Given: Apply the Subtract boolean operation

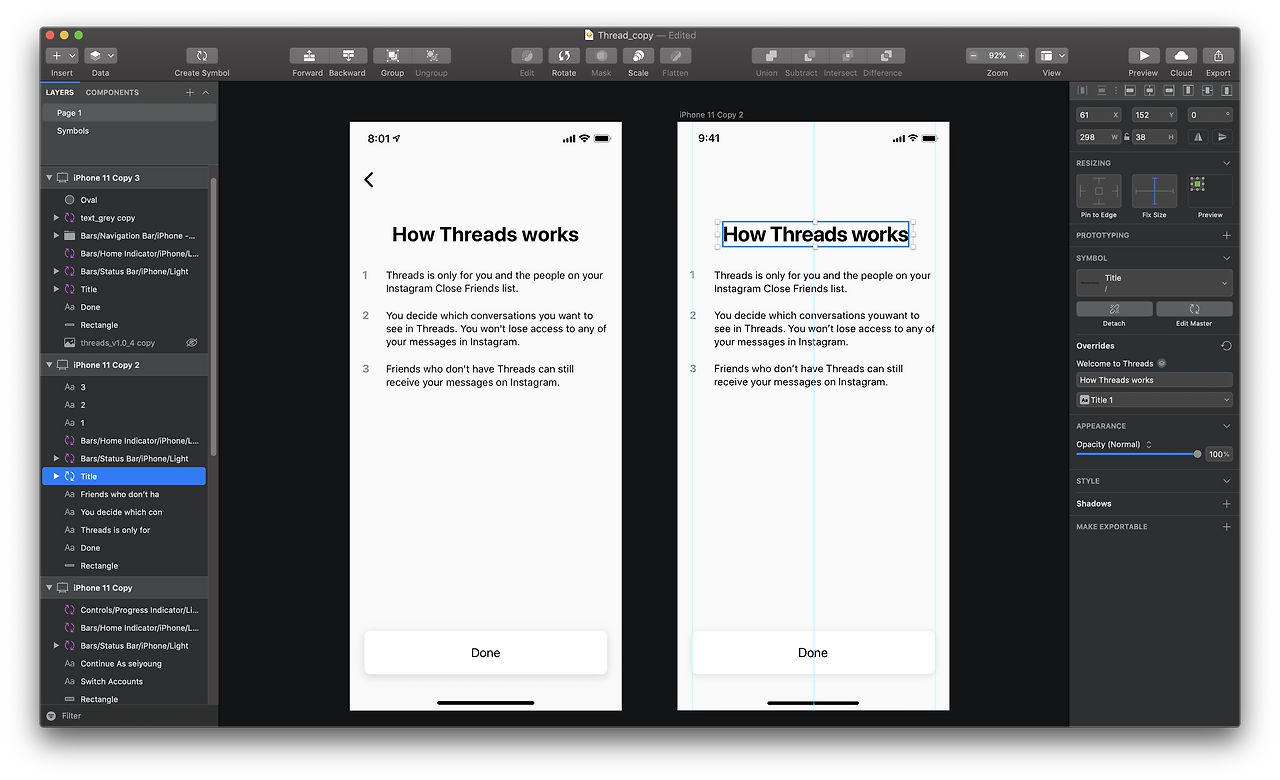Looking at the screenshot, I should pos(809,56).
